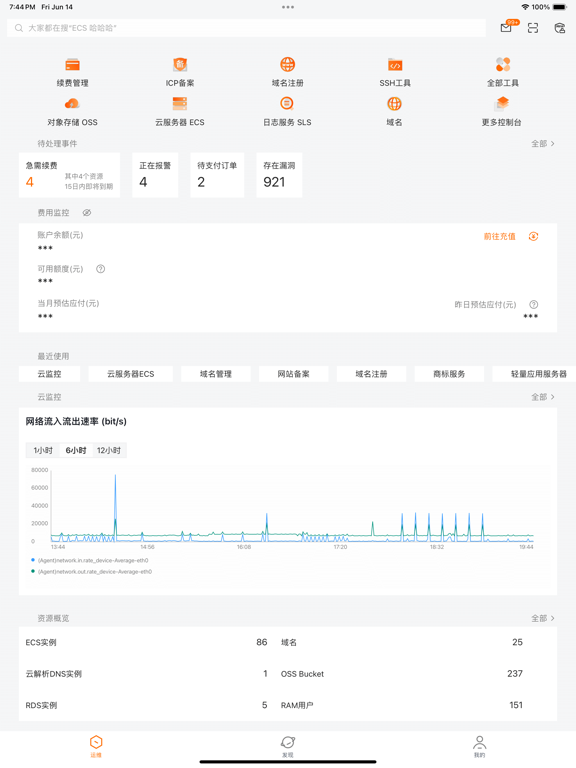
Task: Tap the 当月预估应付(元) label
Action: (x=68, y=303)
